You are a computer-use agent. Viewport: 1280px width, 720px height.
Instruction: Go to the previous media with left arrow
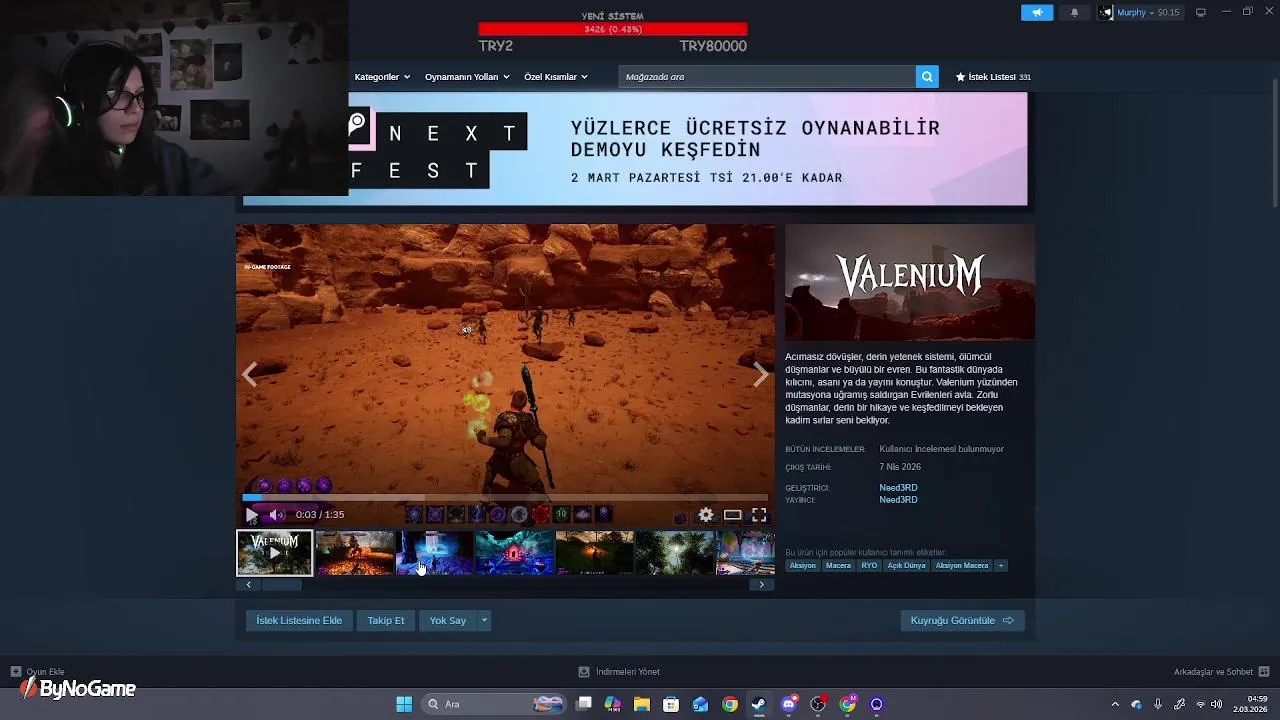pyautogui.click(x=250, y=374)
